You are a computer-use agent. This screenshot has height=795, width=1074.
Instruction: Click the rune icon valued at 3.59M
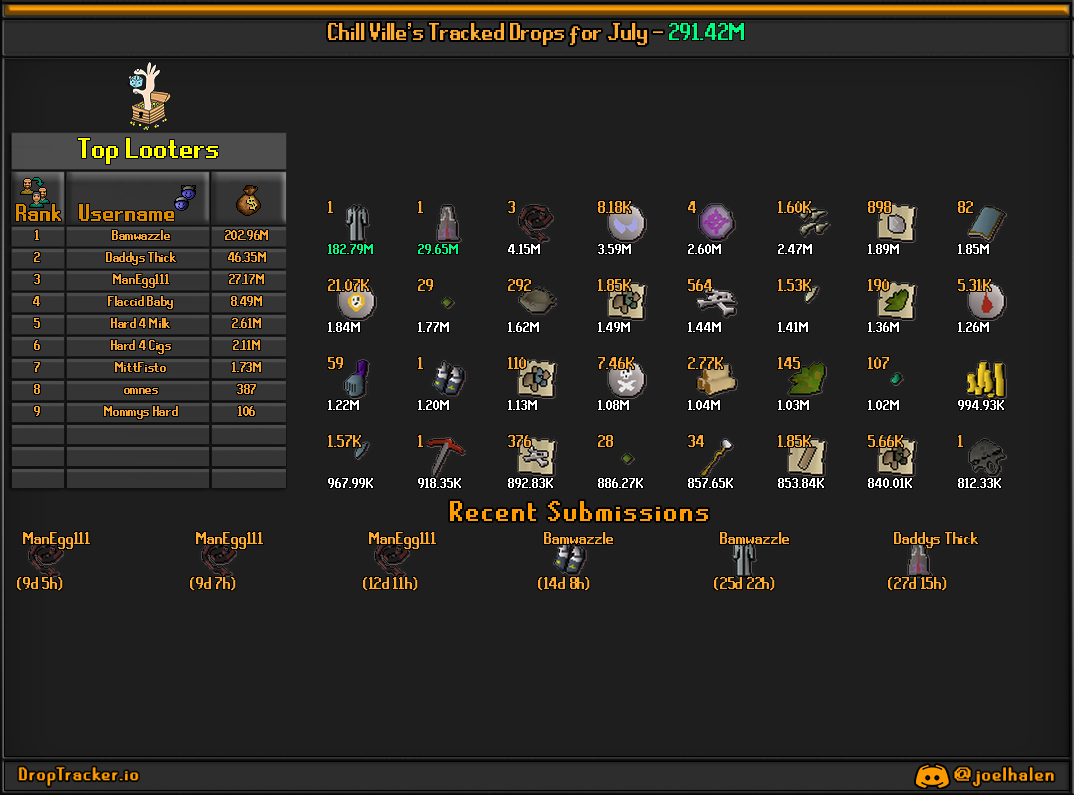pos(627,224)
